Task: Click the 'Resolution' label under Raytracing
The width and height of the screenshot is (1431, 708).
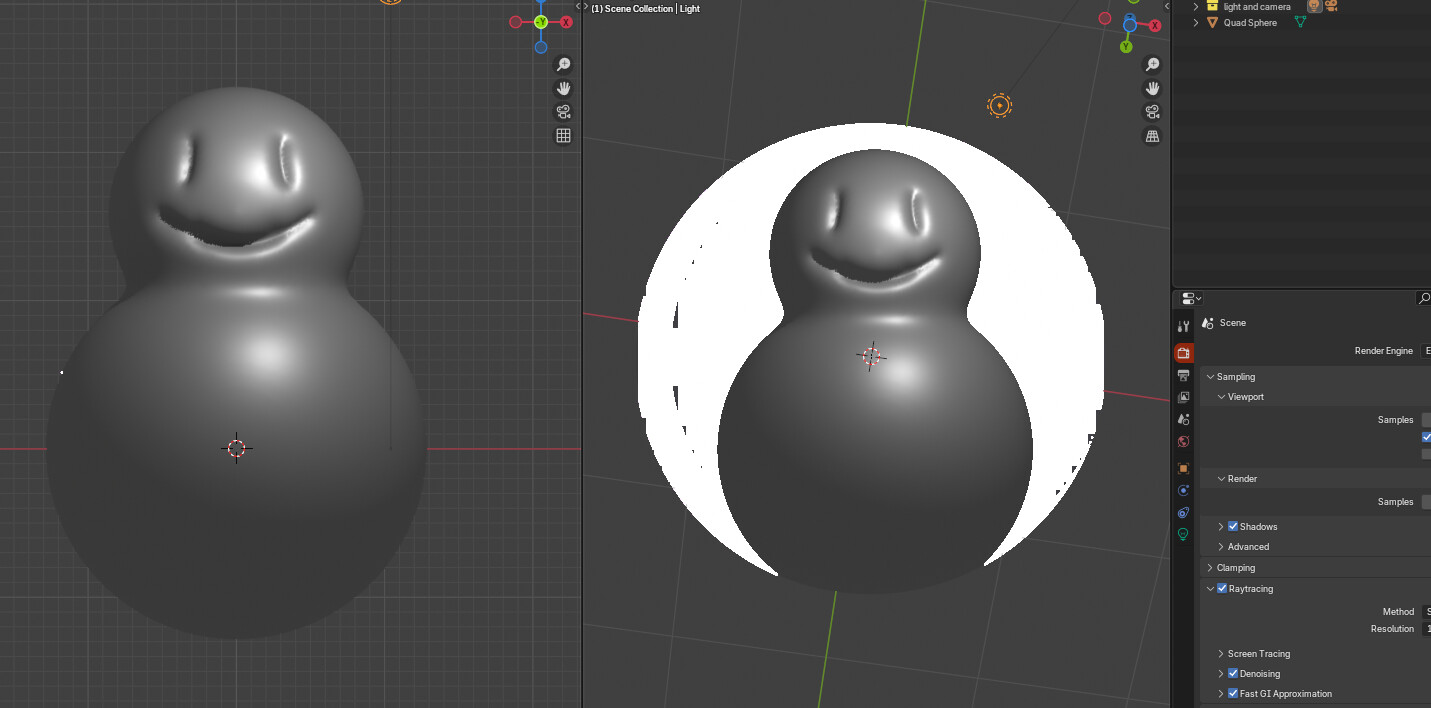Action: click(x=1392, y=628)
